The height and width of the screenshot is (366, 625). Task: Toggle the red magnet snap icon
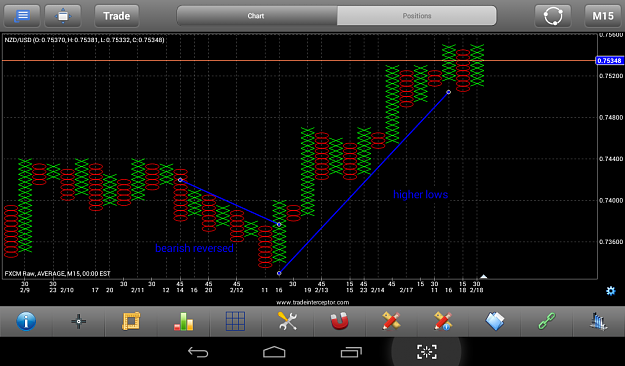340,321
